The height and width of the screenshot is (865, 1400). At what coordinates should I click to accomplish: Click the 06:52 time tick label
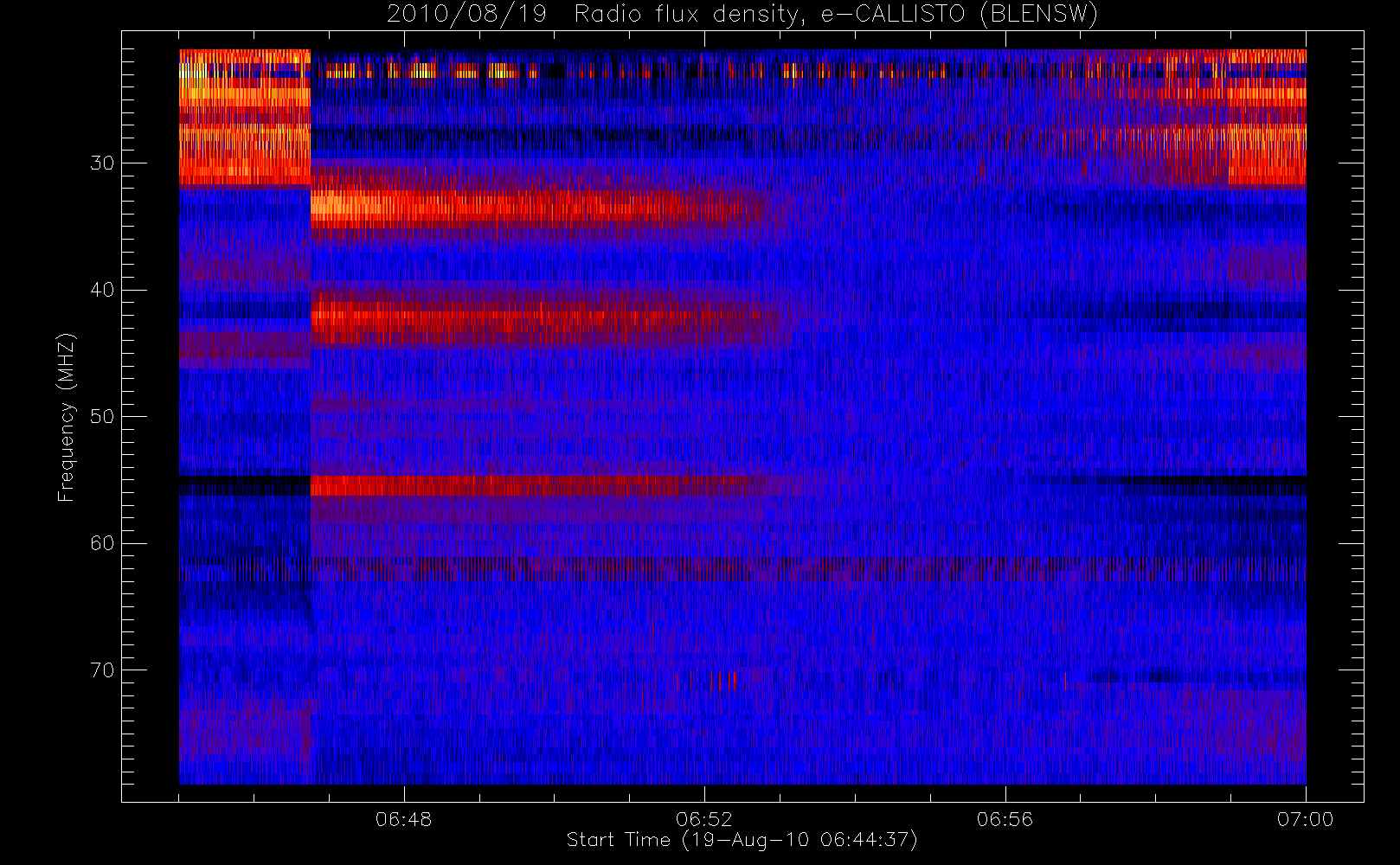(x=704, y=819)
